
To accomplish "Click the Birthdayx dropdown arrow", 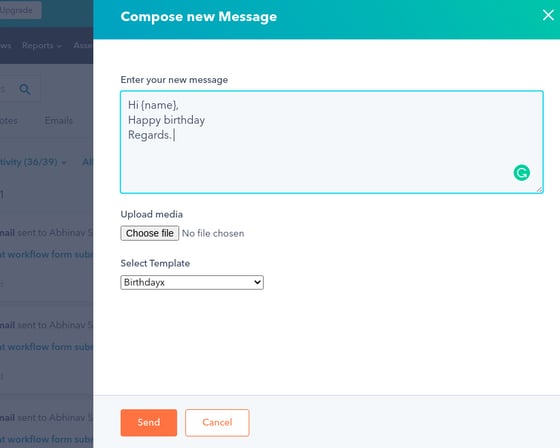I will click(257, 282).
